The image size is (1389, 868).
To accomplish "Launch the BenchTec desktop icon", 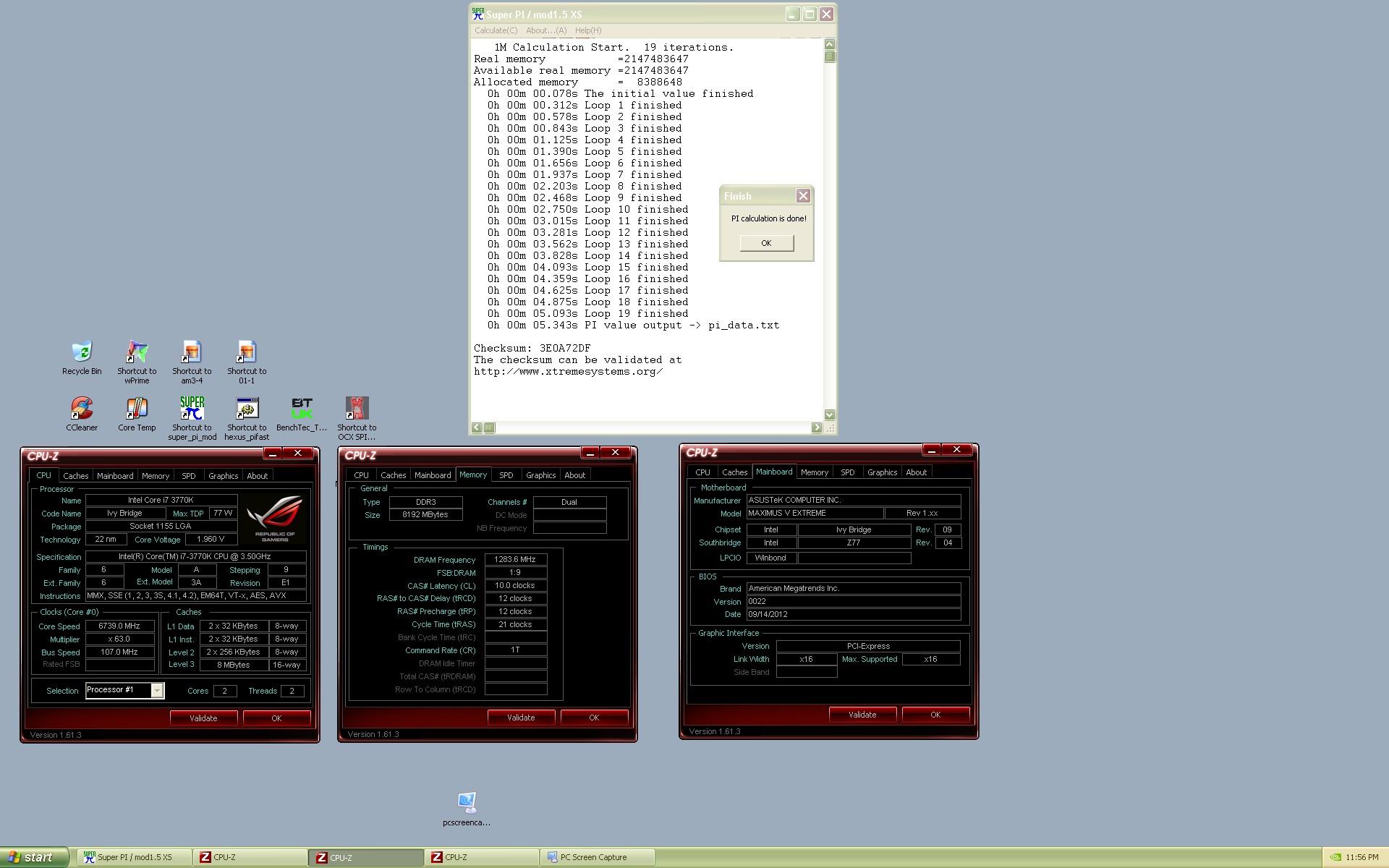I will 302,414.
